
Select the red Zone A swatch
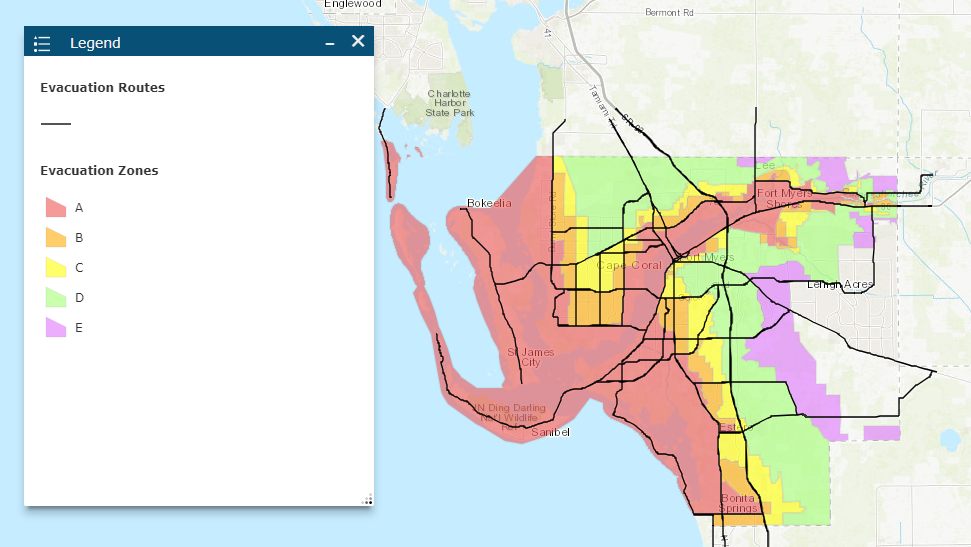[56, 208]
